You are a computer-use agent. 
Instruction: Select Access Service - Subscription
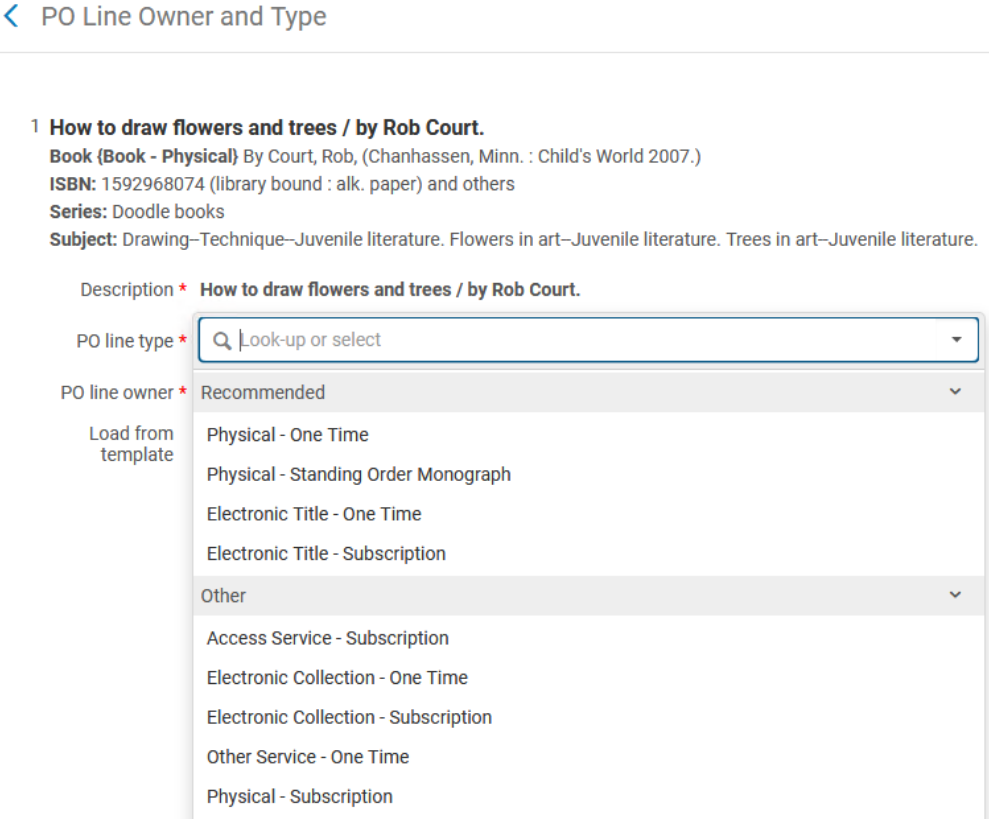[x=327, y=638]
